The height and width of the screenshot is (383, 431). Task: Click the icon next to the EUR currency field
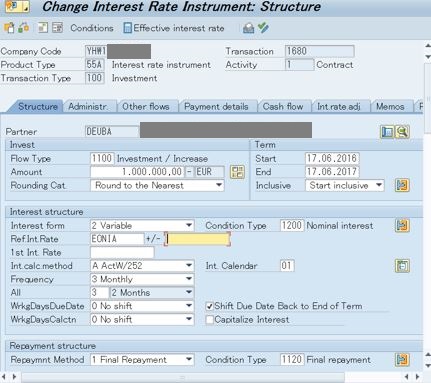pos(237,172)
